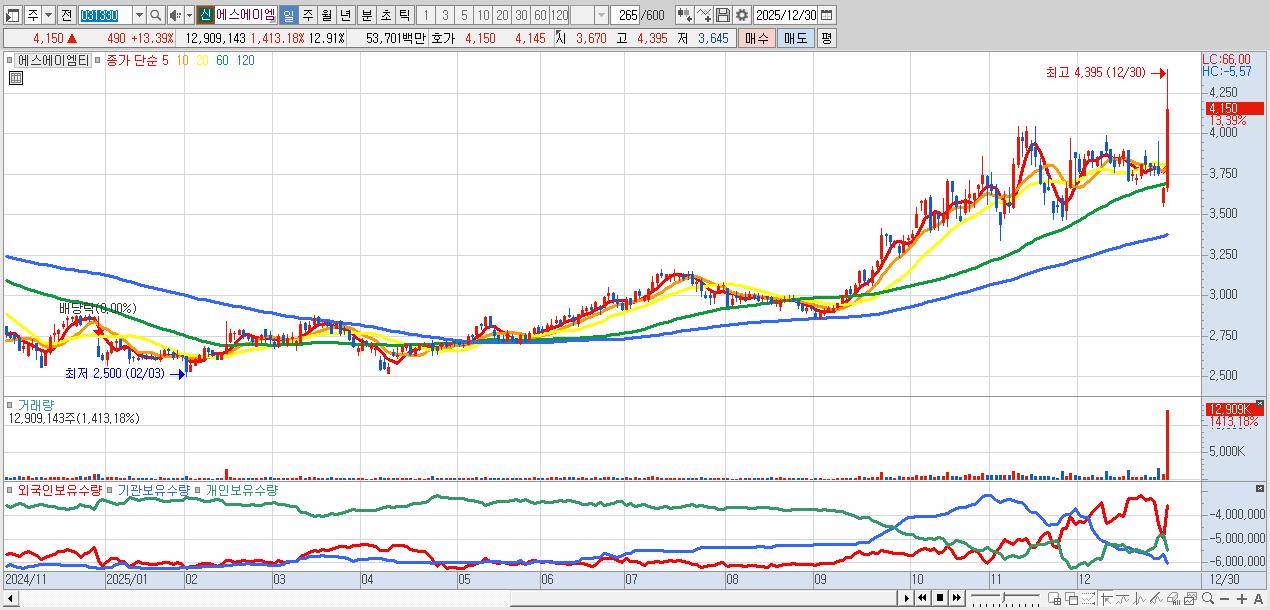Open chart settings gear

742,15
